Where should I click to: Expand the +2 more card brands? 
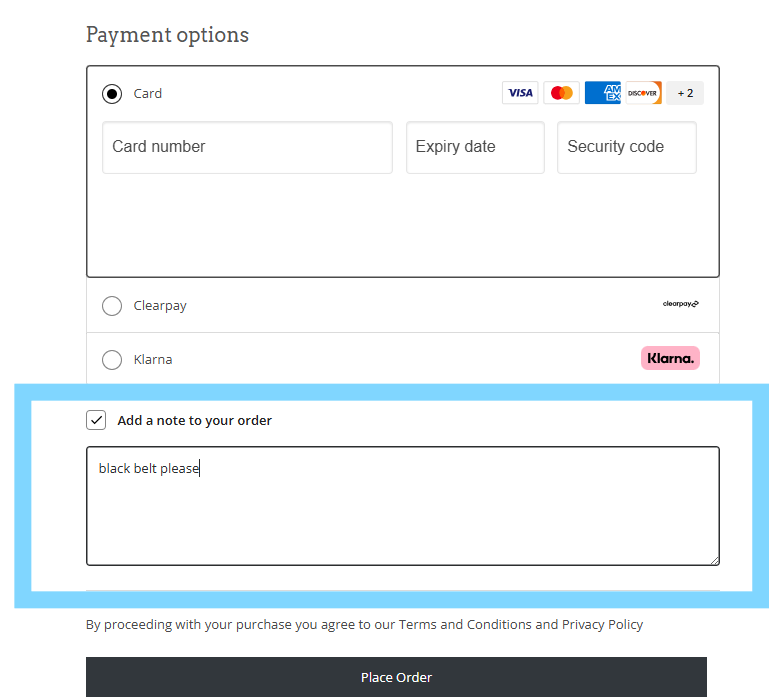(685, 93)
